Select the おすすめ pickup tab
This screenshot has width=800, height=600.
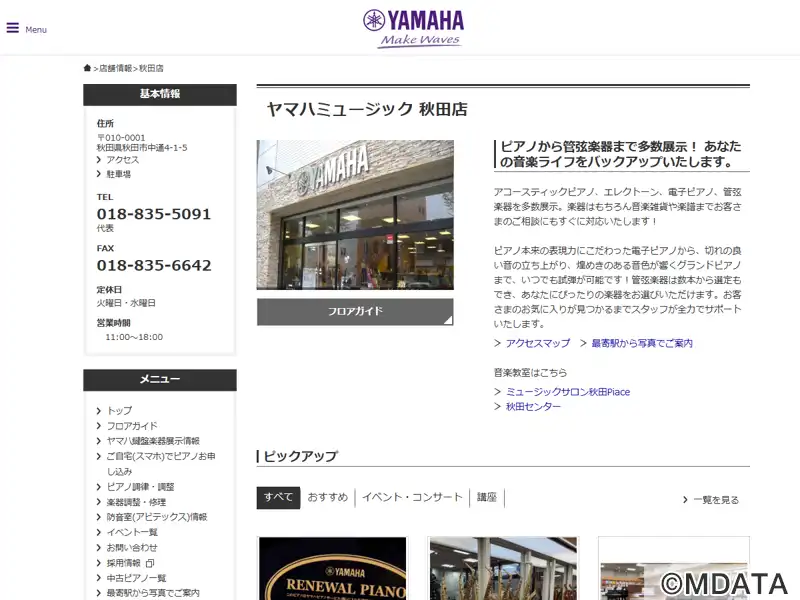(328, 497)
